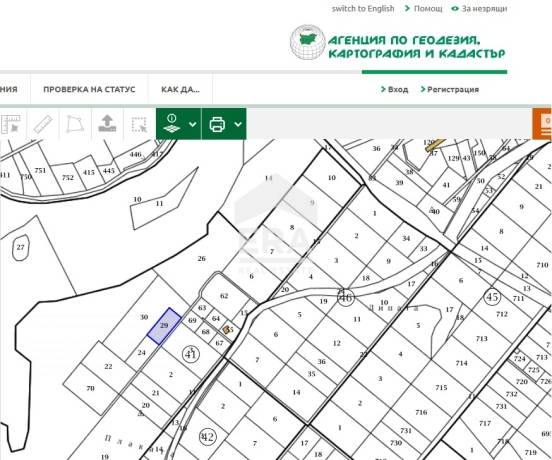Open the green layers info tool
Viewport: 552px width, 460px height.
pyautogui.click(x=172, y=124)
